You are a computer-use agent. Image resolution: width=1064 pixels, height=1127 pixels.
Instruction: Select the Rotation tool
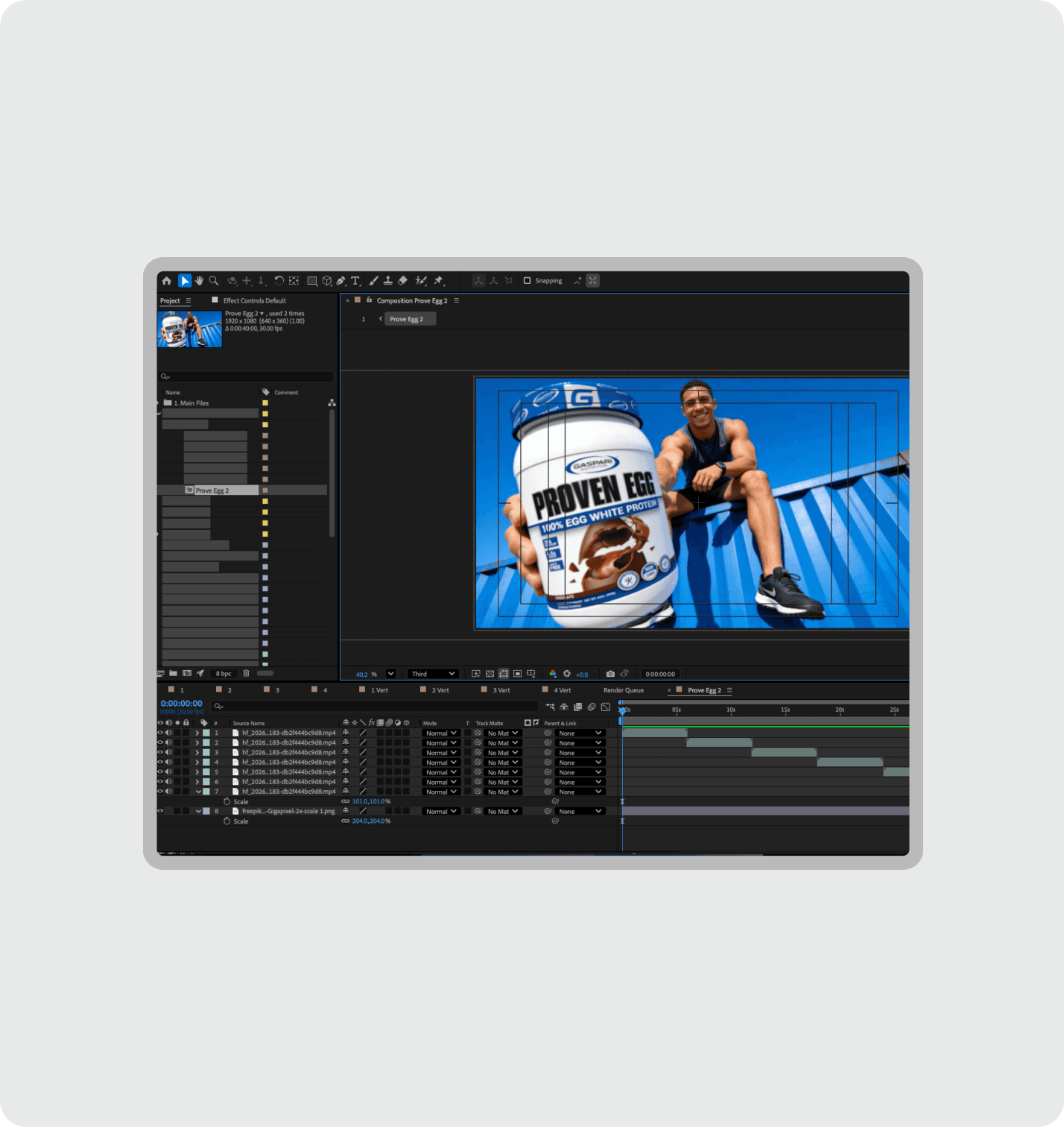(279, 281)
